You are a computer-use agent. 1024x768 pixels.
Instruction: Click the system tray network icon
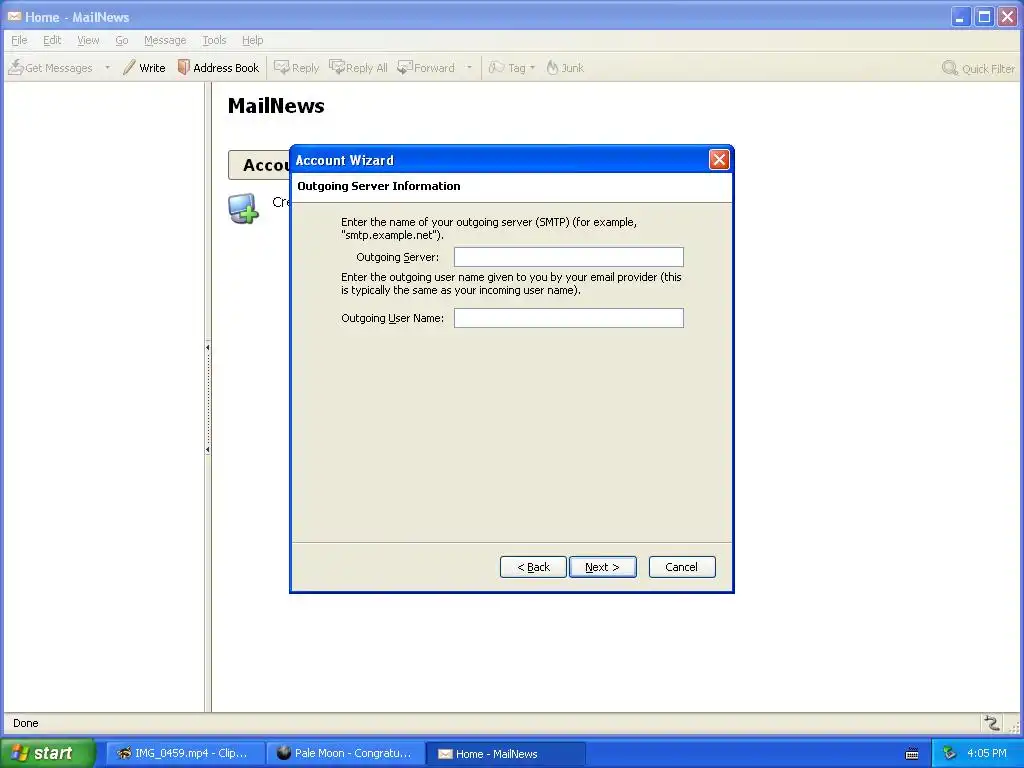[x=949, y=754]
